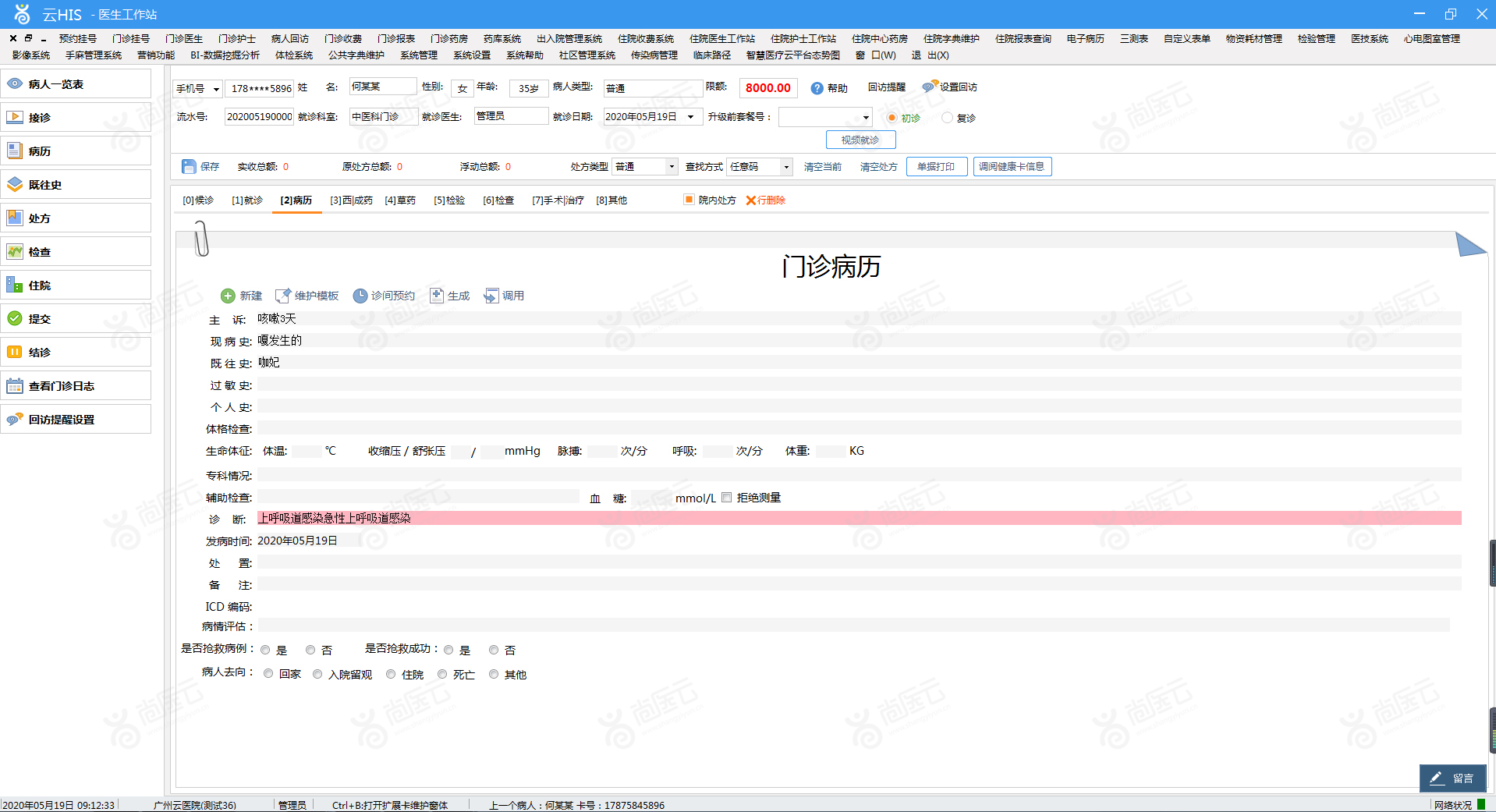Click 清空处方 button

(879, 167)
